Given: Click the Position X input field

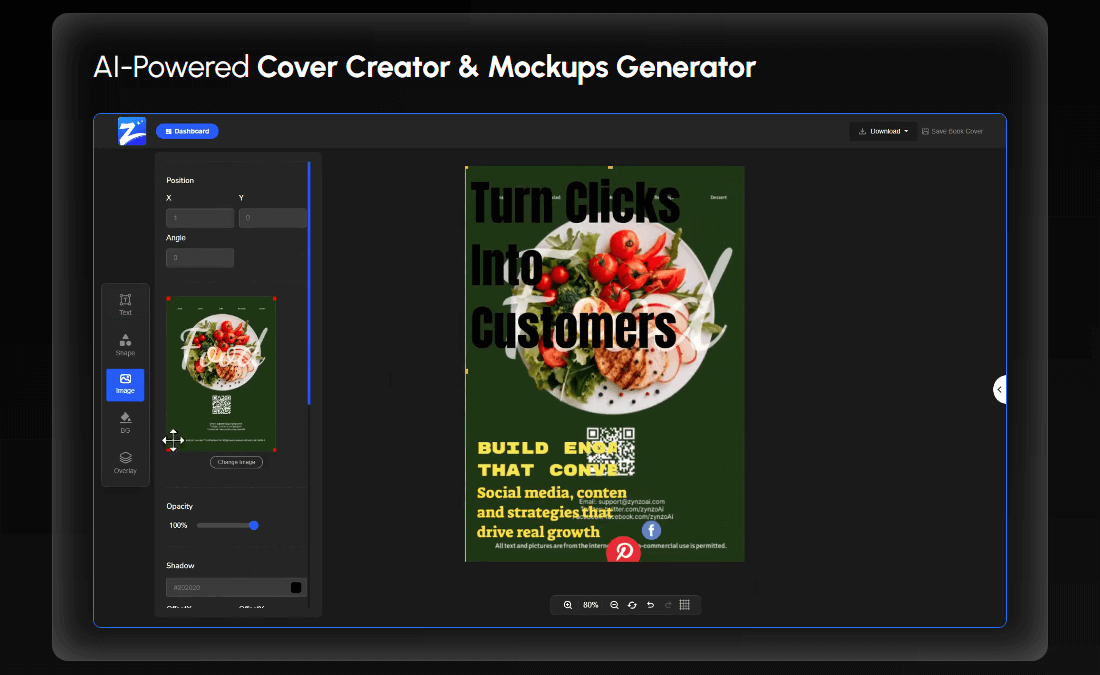Looking at the screenshot, I should pyautogui.click(x=200, y=218).
